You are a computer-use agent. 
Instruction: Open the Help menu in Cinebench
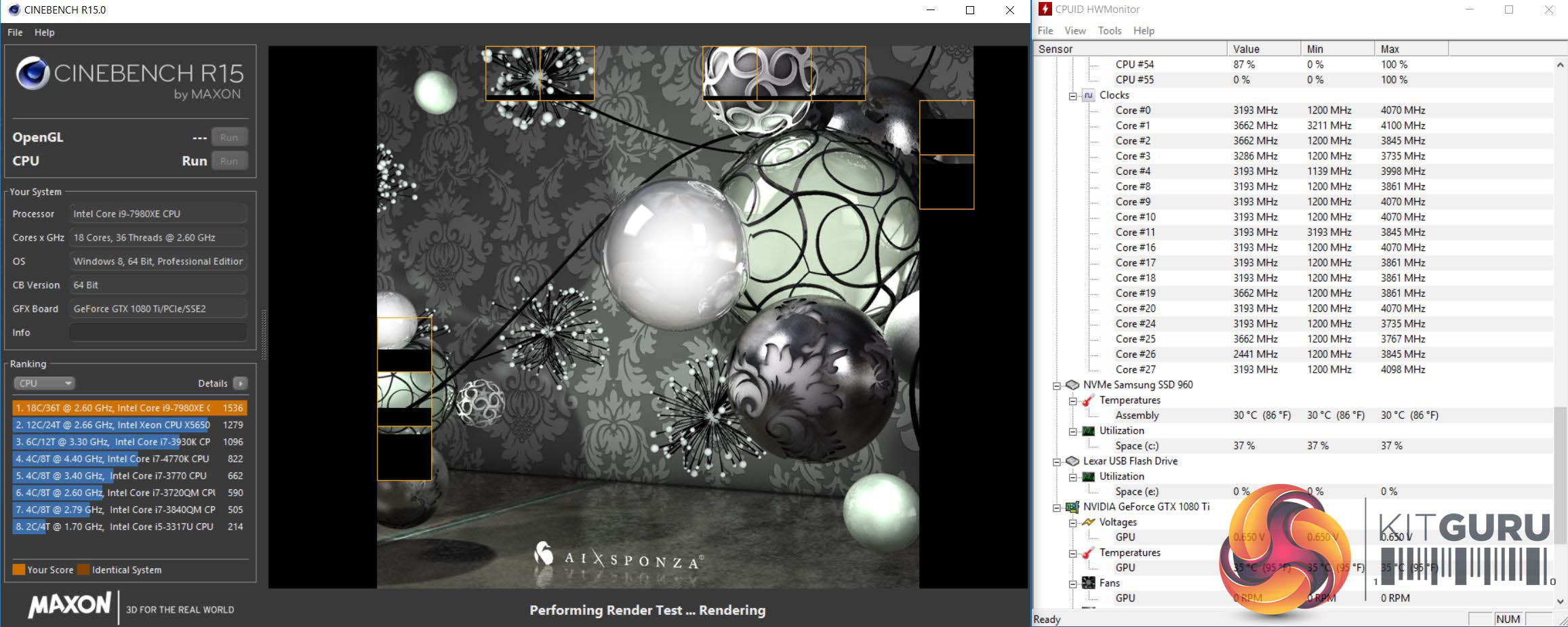45,33
